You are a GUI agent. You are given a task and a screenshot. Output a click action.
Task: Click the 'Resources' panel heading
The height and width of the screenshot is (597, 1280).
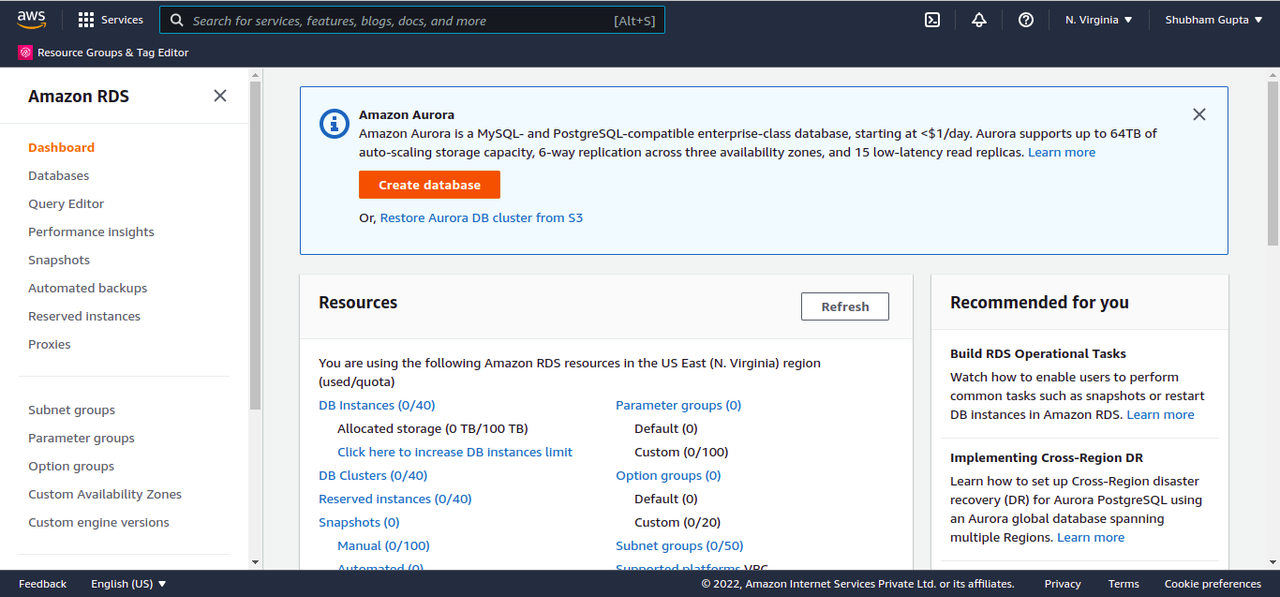[x=358, y=302]
